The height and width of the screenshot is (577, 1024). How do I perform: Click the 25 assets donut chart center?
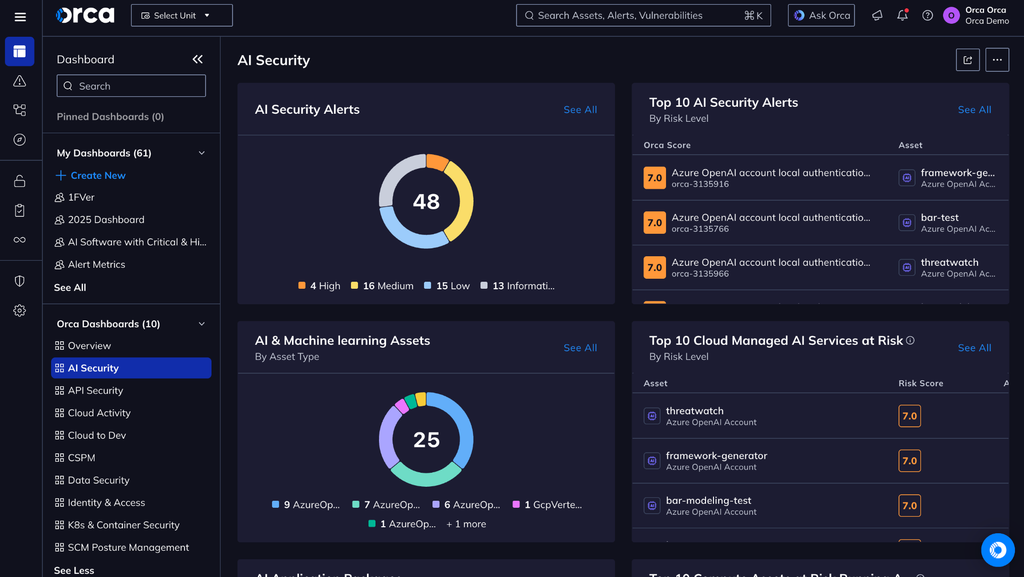tap(426, 439)
